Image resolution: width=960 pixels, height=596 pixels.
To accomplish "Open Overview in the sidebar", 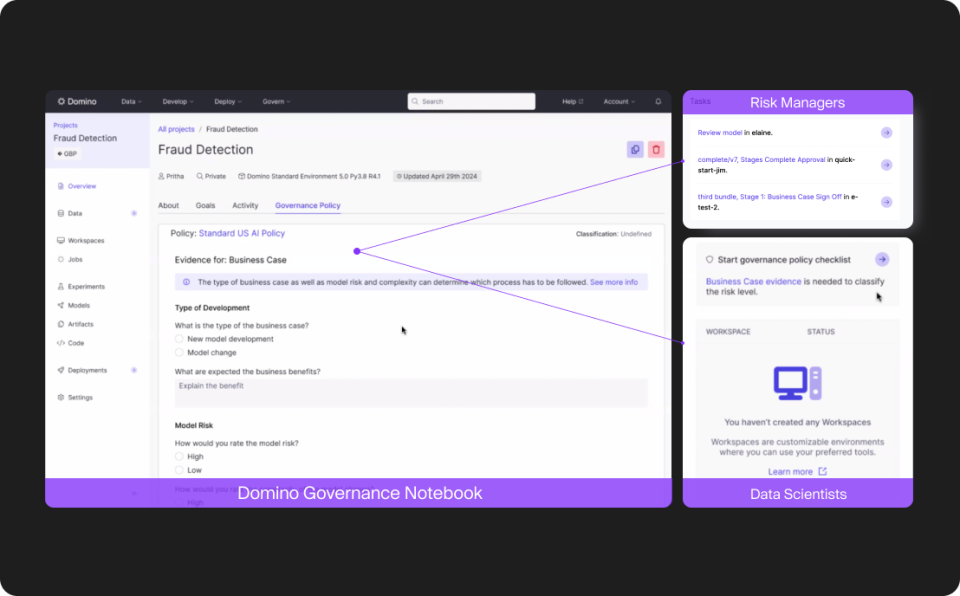I will coord(77,186).
